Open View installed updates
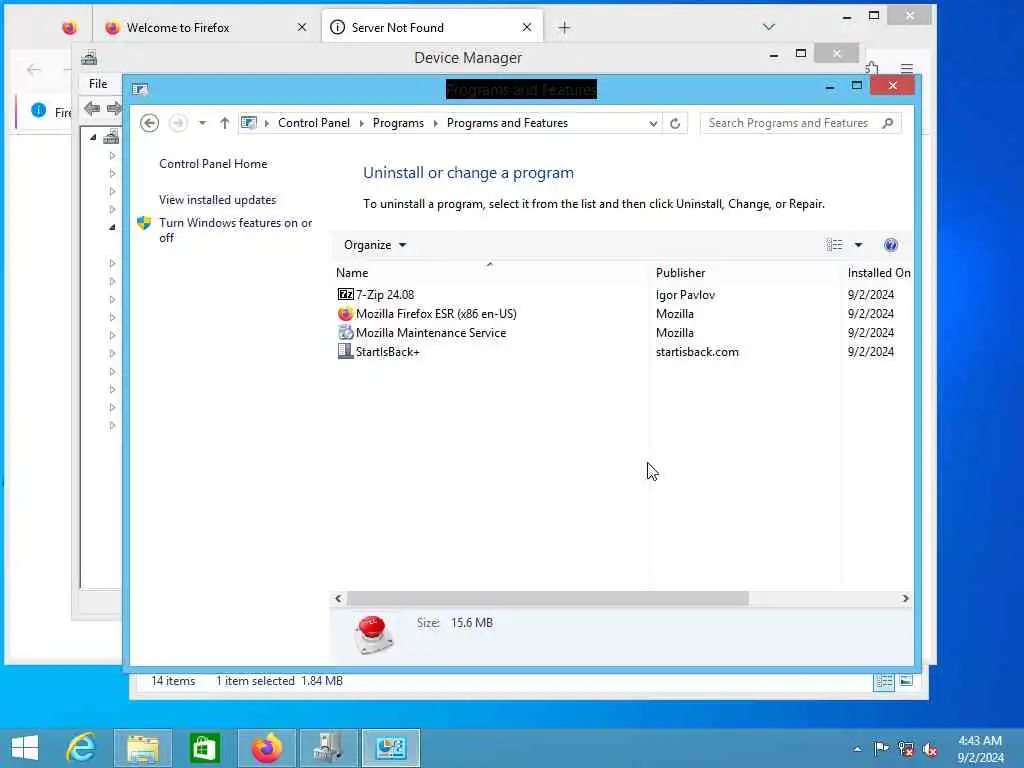Viewport: 1024px width, 768px height. 217,200
